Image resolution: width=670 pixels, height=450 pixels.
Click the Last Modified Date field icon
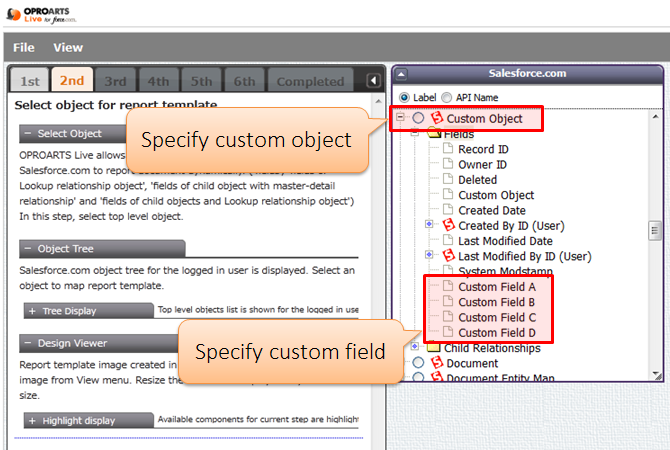point(448,240)
